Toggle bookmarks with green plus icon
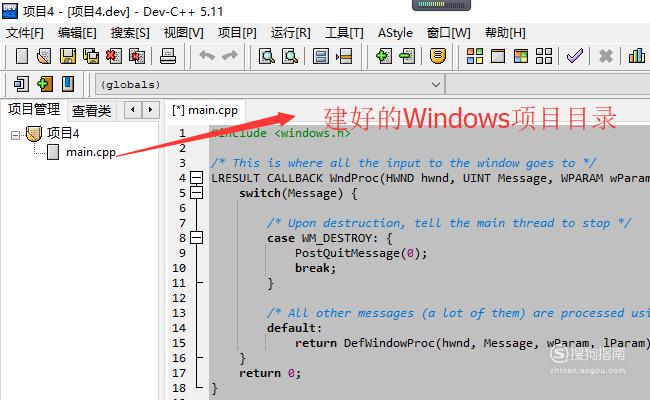The image size is (650, 400). (44, 84)
